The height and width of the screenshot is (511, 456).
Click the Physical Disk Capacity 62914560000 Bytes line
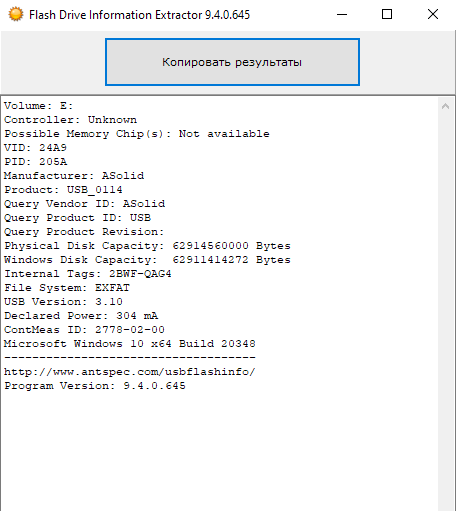147,246
